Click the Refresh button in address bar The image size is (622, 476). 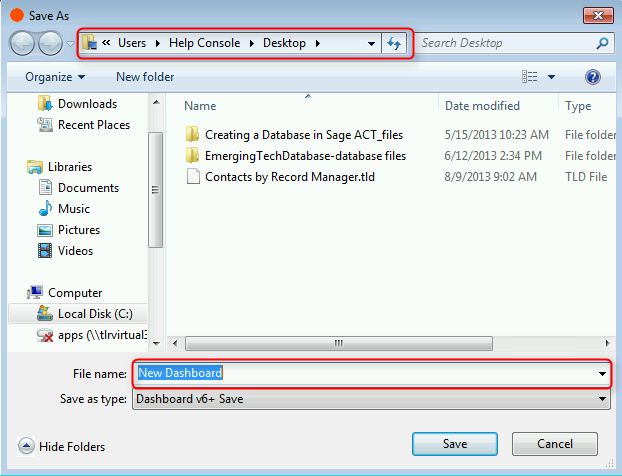click(394, 43)
